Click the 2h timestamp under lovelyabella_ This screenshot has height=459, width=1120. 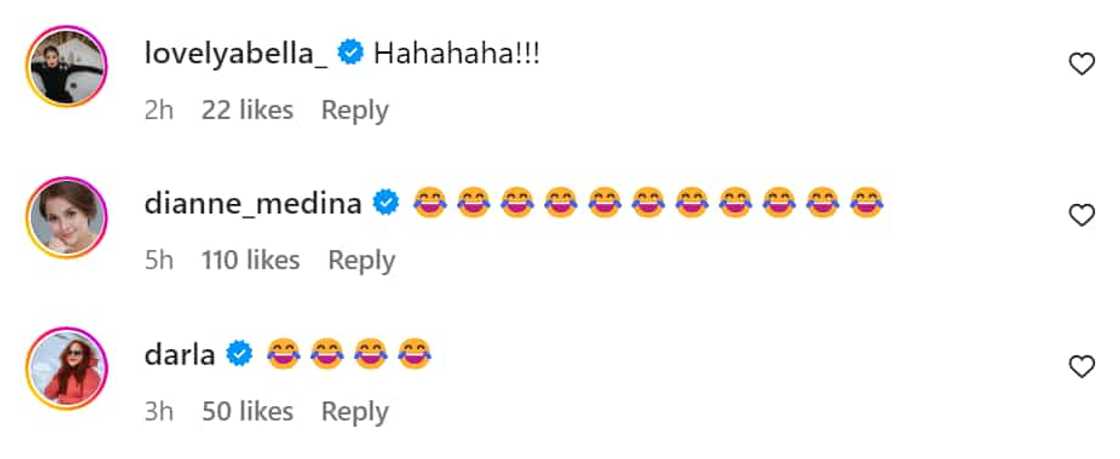point(158,110)
